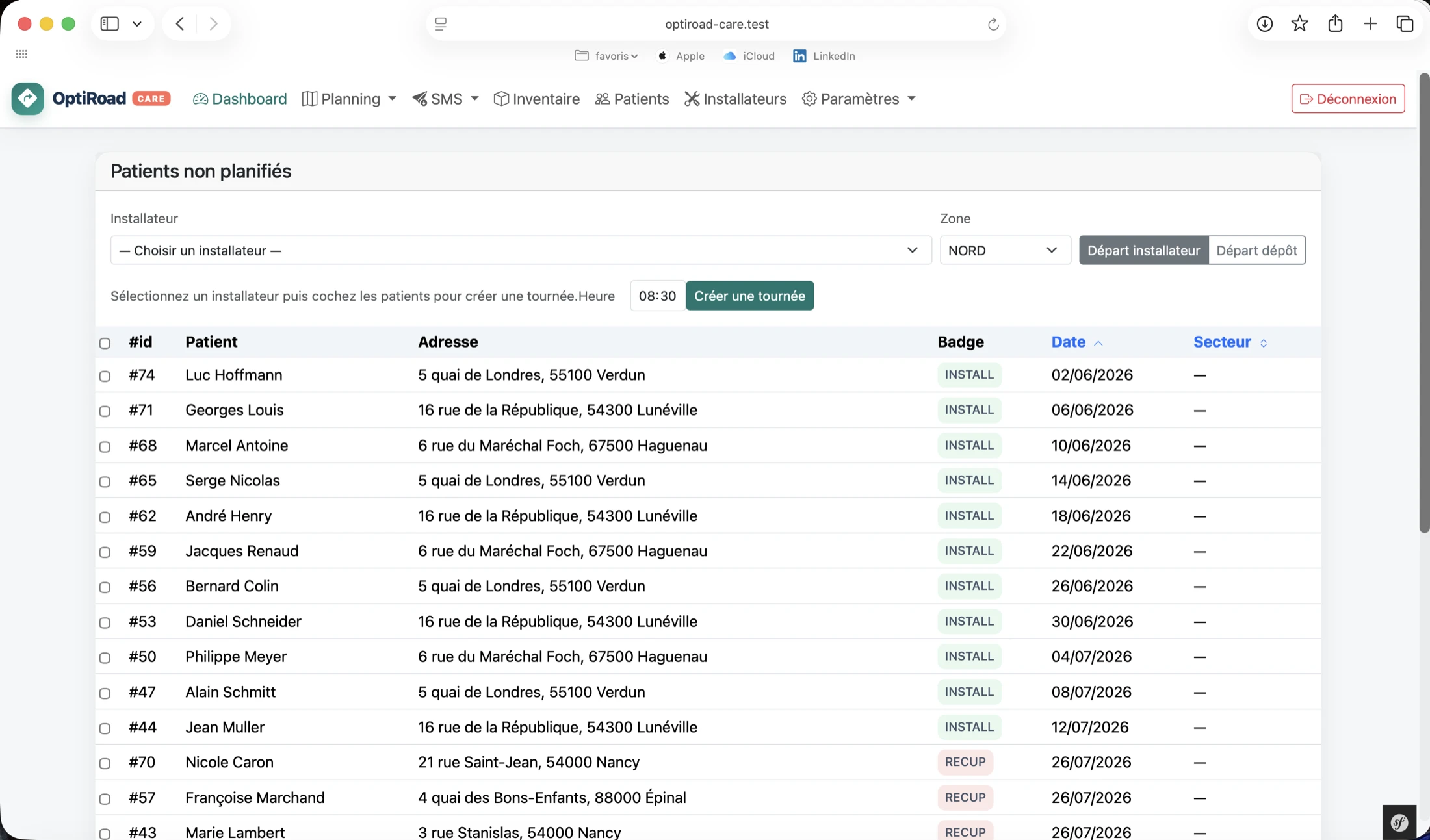1430x840 pixels.
Task: Check the box for Georges Louis
Action: pos(105,411)
